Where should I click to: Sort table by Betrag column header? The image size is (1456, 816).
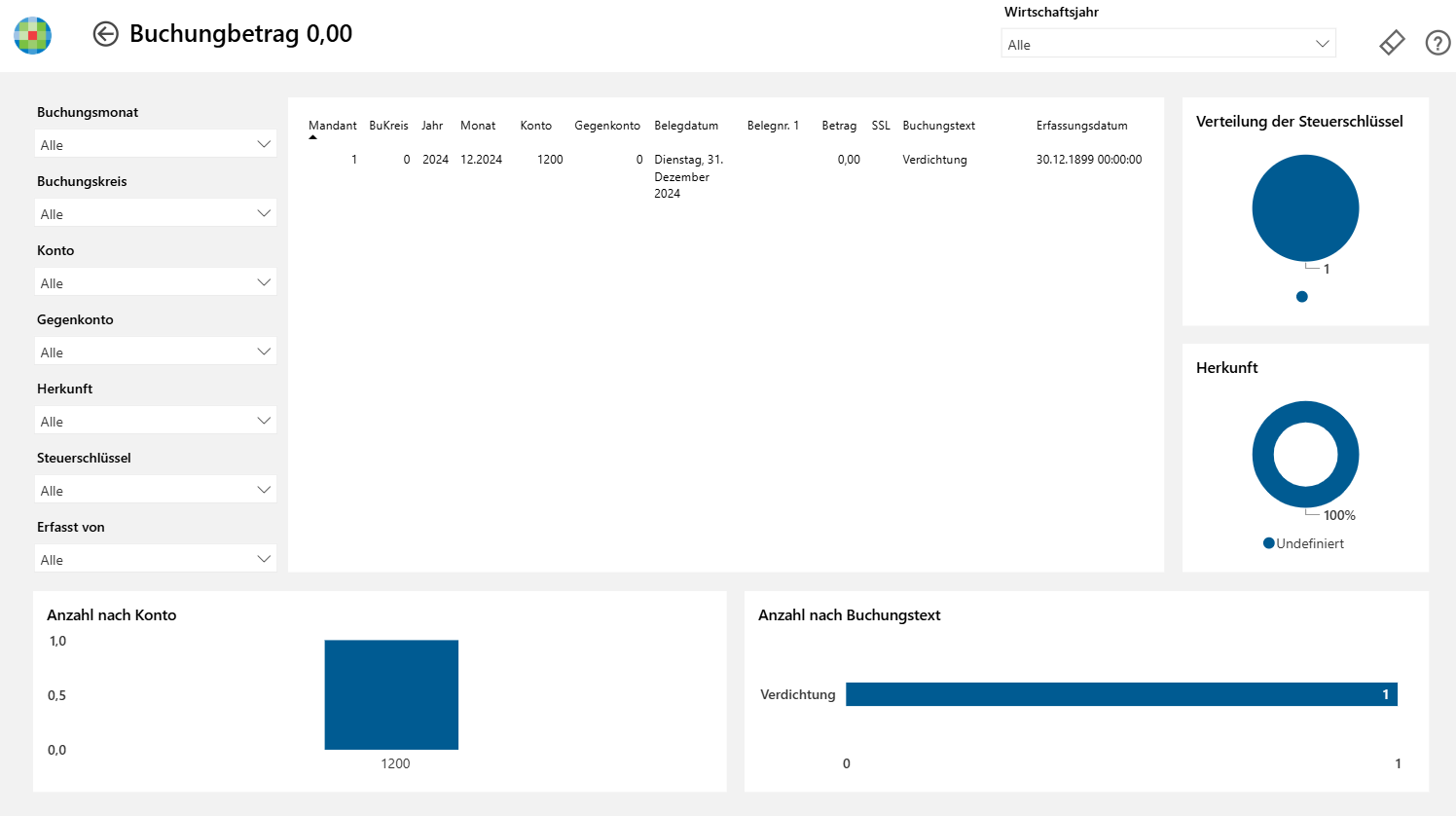click(839, 126)
